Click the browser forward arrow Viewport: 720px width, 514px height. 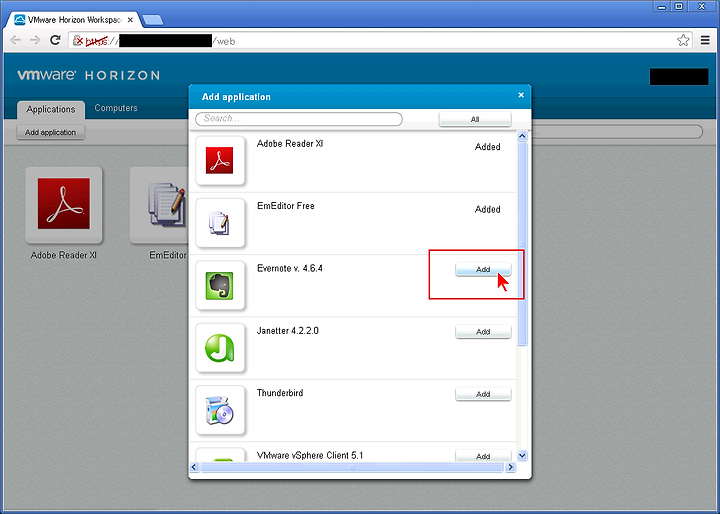pos(35,40)
